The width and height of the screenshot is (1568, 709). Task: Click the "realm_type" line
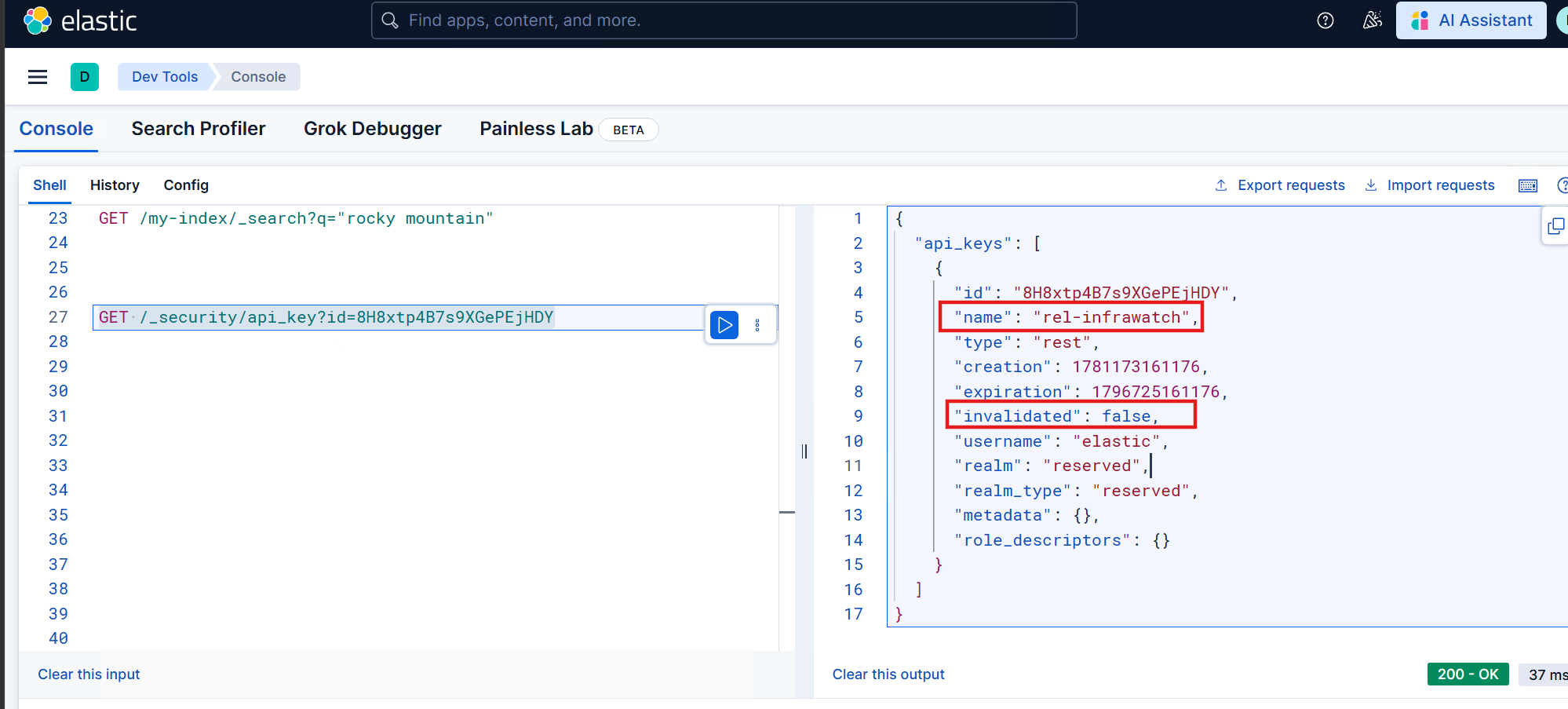pyautogui.click(x=1076, y=491)
